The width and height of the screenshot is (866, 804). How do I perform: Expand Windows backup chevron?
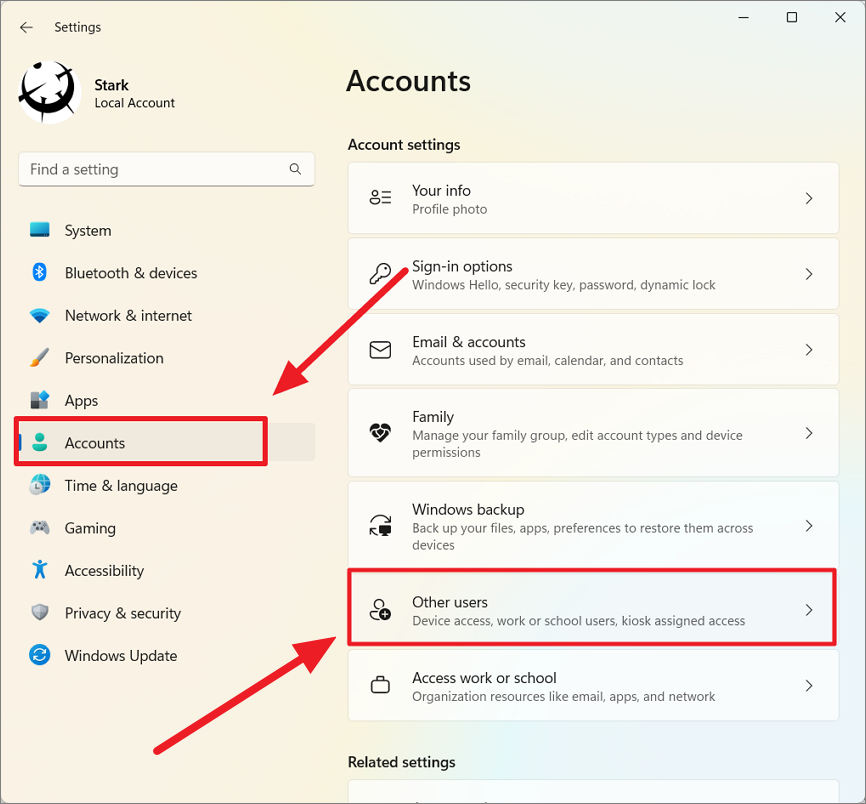[809, 526]
